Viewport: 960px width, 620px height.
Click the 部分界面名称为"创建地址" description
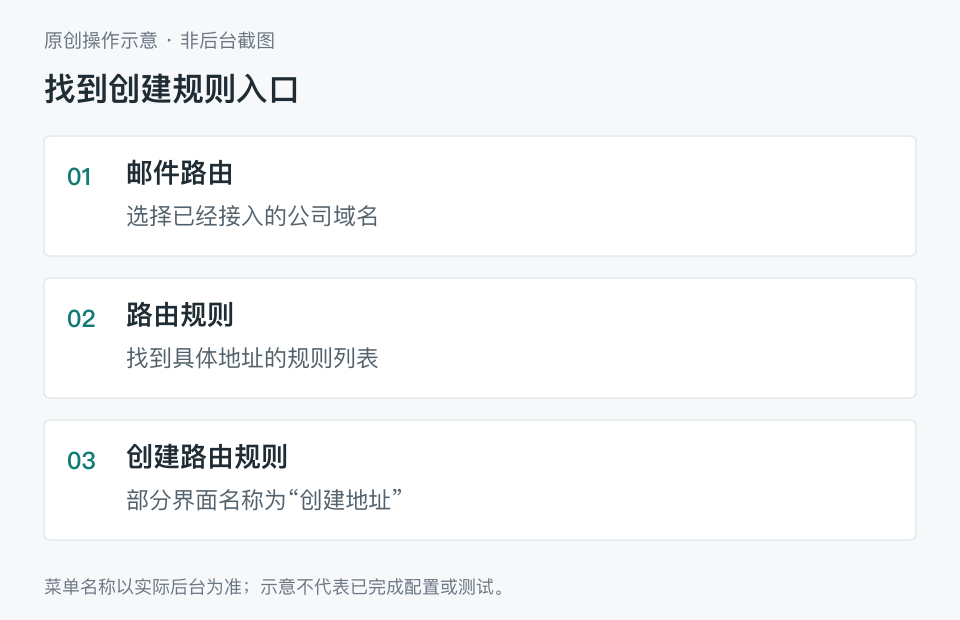[264, 500]
